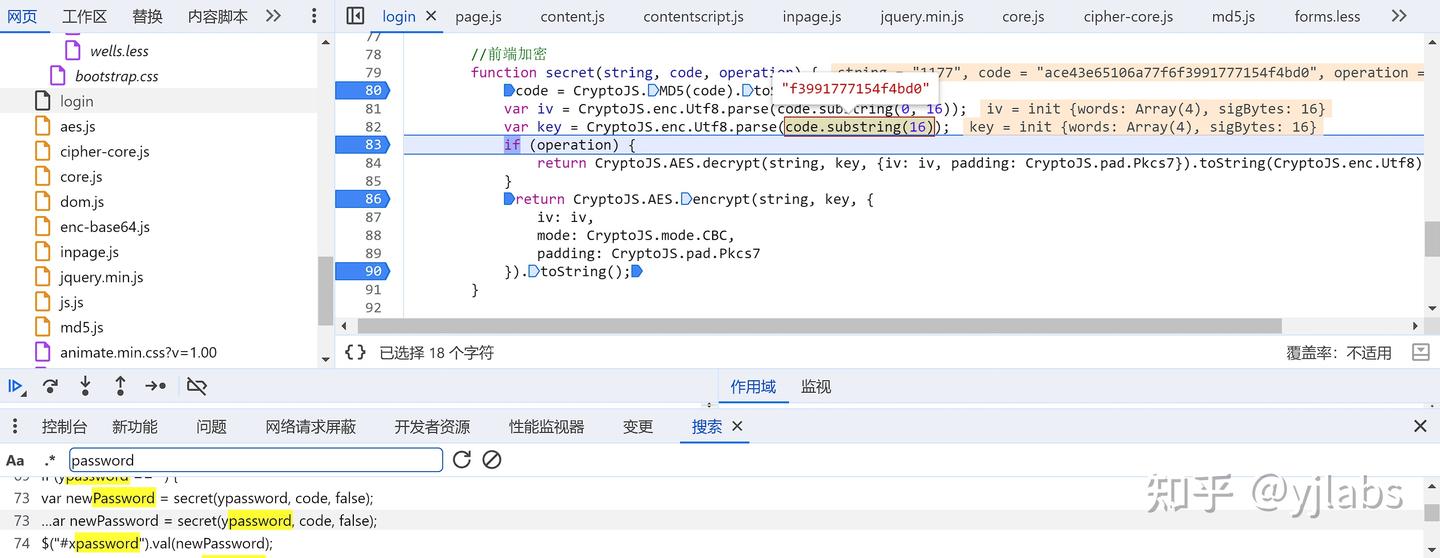Open page.js editor tab
Image resolution: width=1440 pixels, height=558 pixels.
pos(478,16)
